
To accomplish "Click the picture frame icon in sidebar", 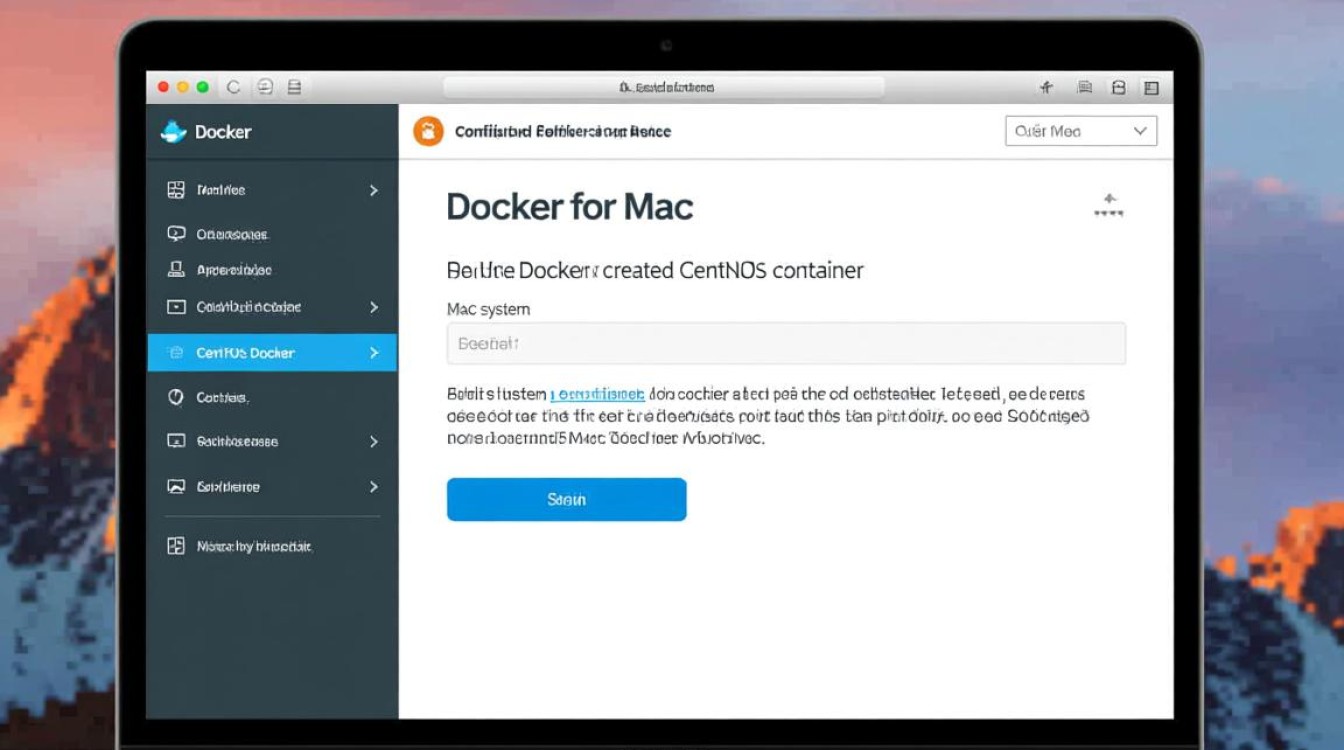I will [176, 487].
